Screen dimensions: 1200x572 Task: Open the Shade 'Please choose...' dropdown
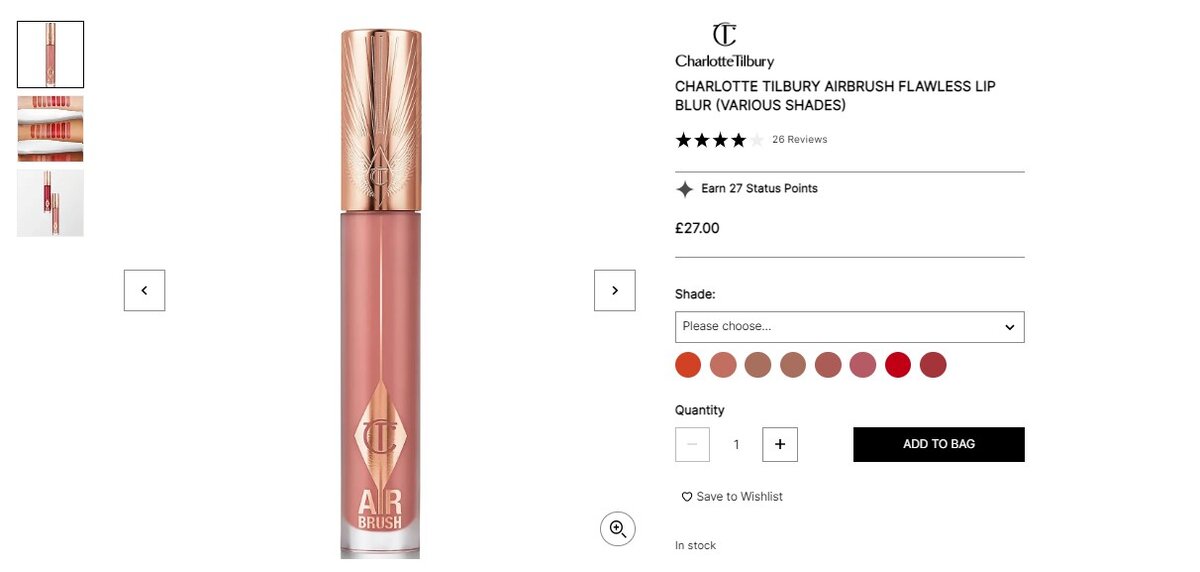850,327
